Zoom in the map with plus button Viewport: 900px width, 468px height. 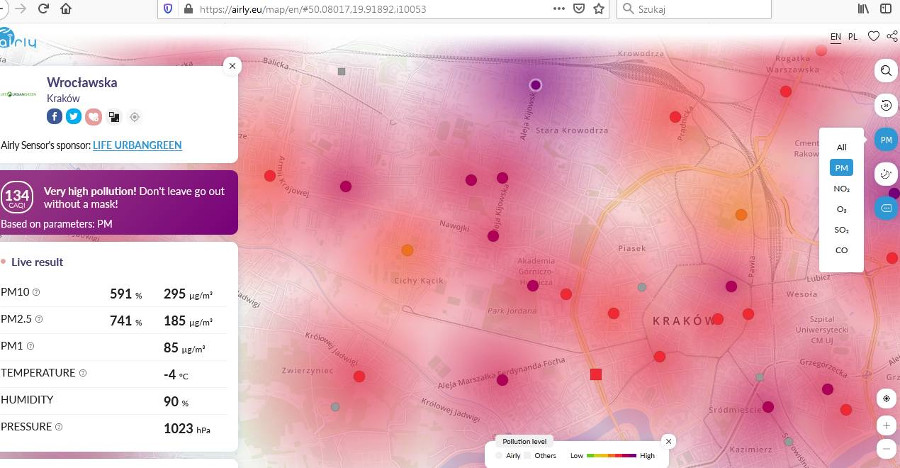(x=886, y=426)
